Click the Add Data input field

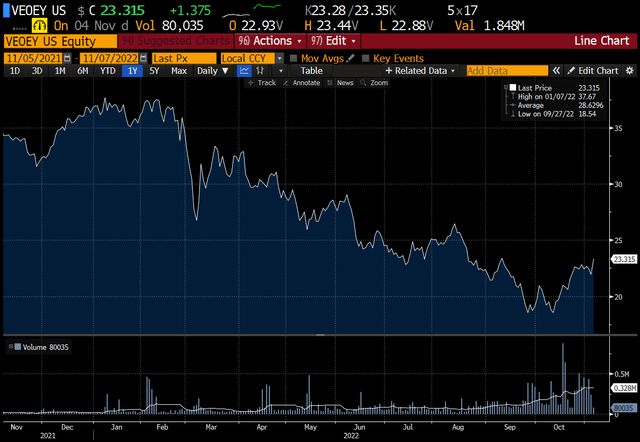pyautogui.click(x=507, y=71)
